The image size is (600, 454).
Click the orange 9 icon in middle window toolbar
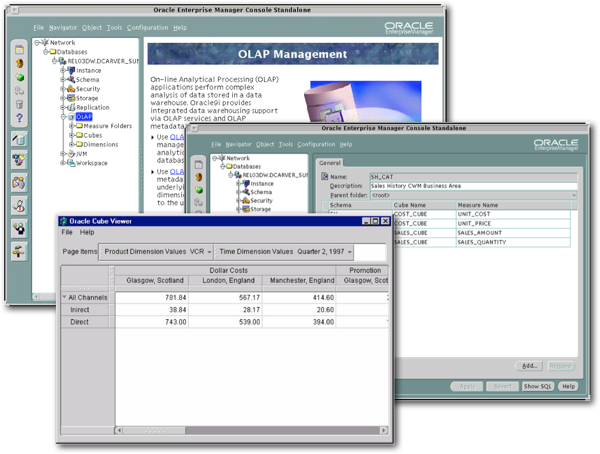199,177
